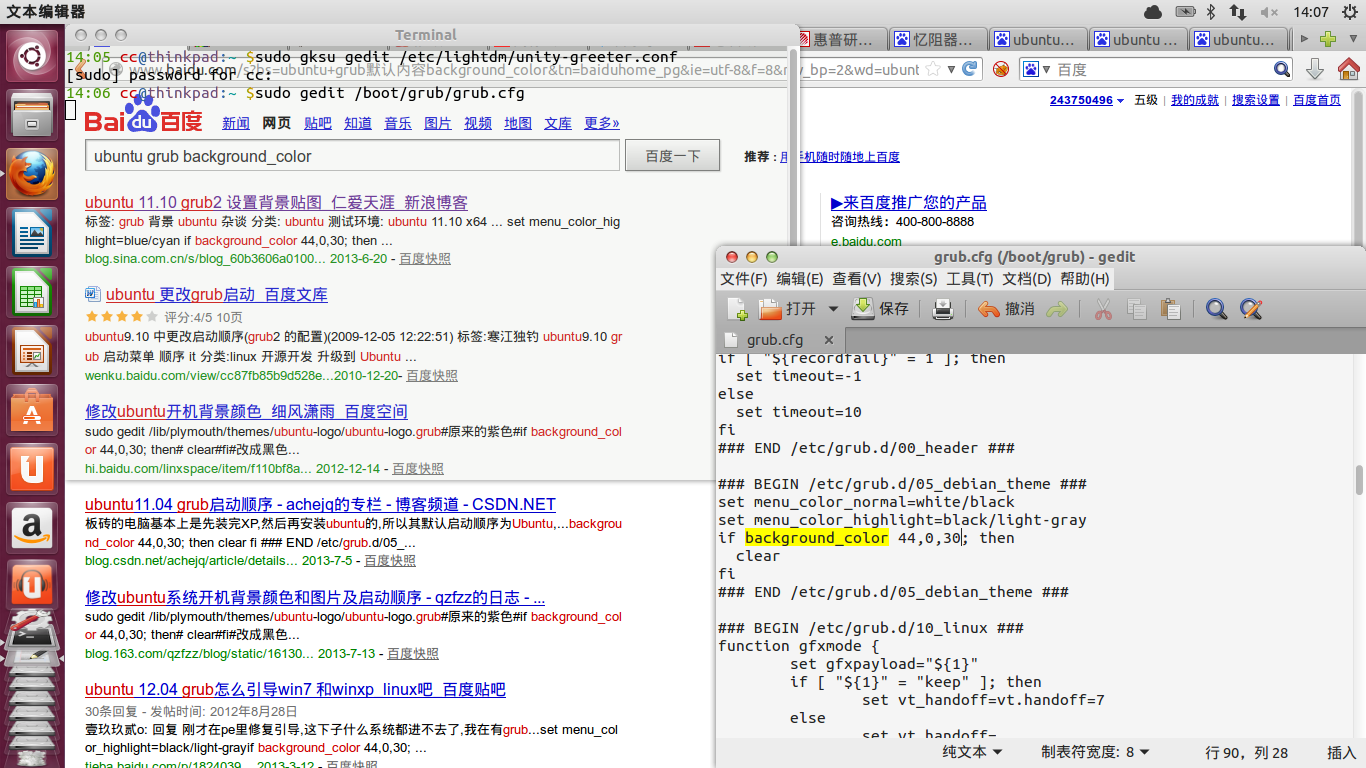Screen dimensions: 1366x768
Task: Go to the Firefox home page
Action: click(x=1348, y=69)
